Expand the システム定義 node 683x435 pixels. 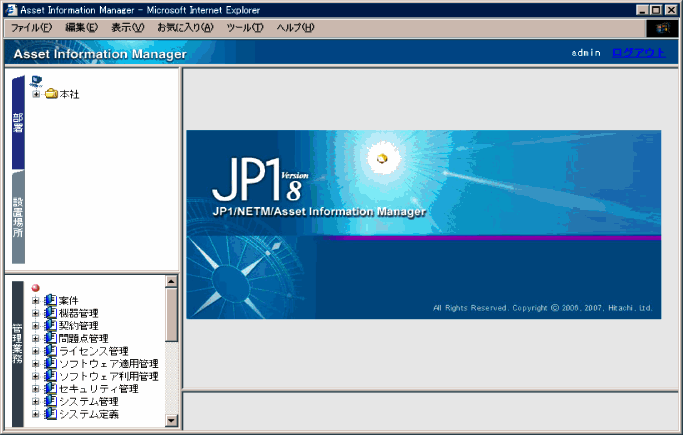coord(36,414)
